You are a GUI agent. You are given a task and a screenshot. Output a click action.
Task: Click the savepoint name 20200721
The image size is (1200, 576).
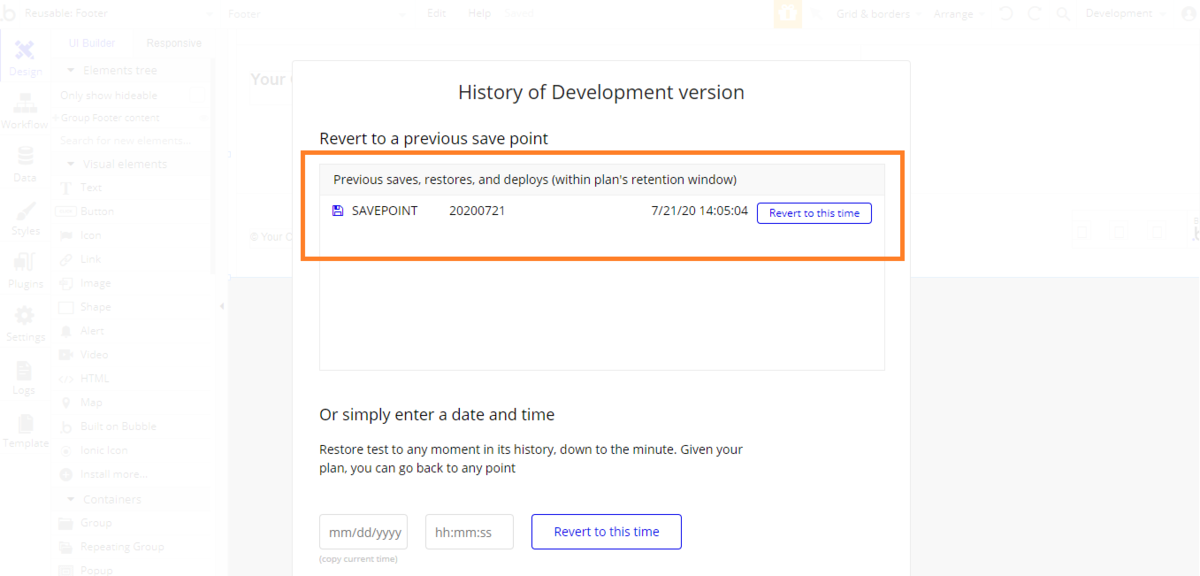point(477,211)
